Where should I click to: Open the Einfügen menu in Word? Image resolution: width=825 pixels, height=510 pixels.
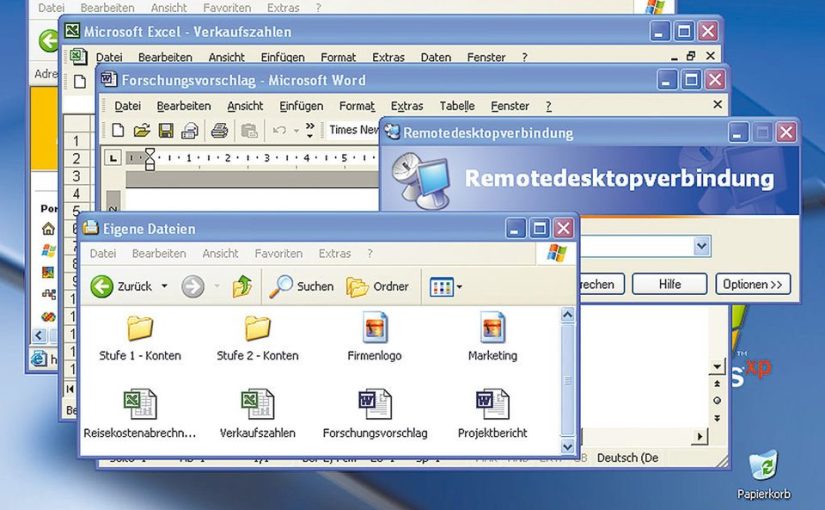click(301, 106)
